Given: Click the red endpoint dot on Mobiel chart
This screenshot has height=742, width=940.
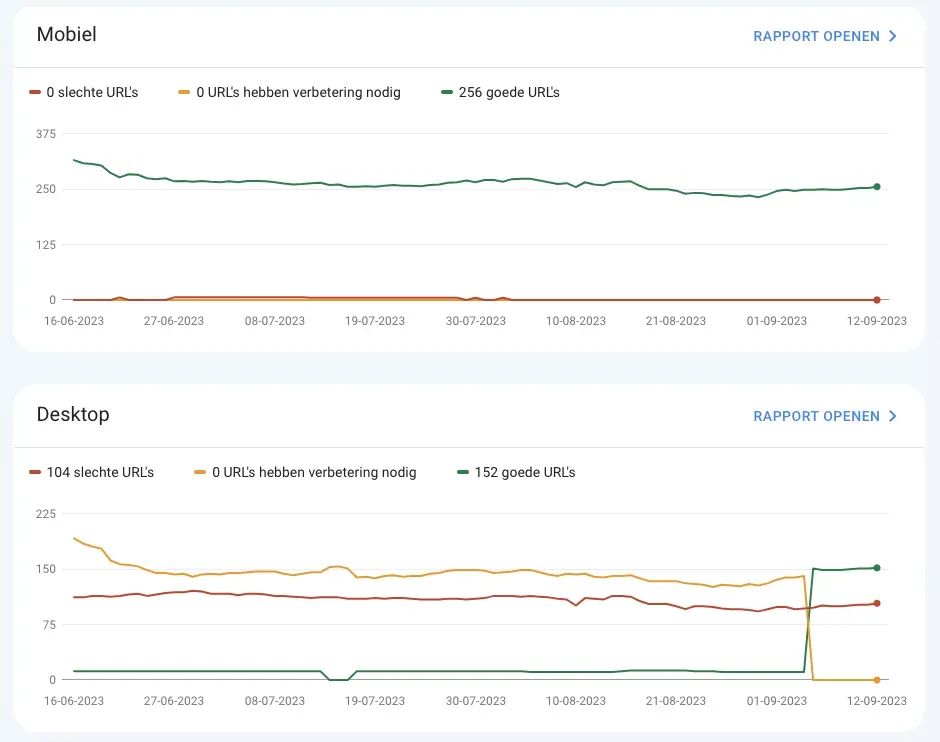Looking at the screenshot, I should click(x=877, y=300).
